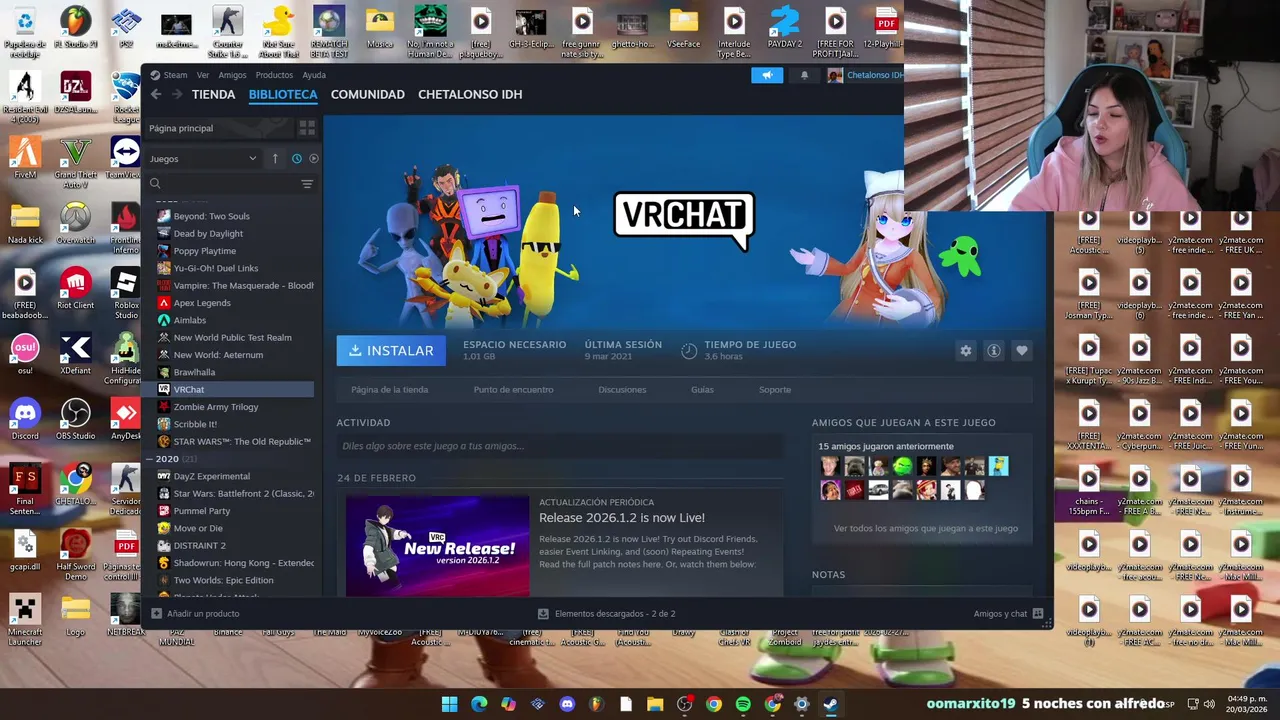1280x720 pixels.
Task: Select BIBLIOTECA tab
Action: (283, 94)
